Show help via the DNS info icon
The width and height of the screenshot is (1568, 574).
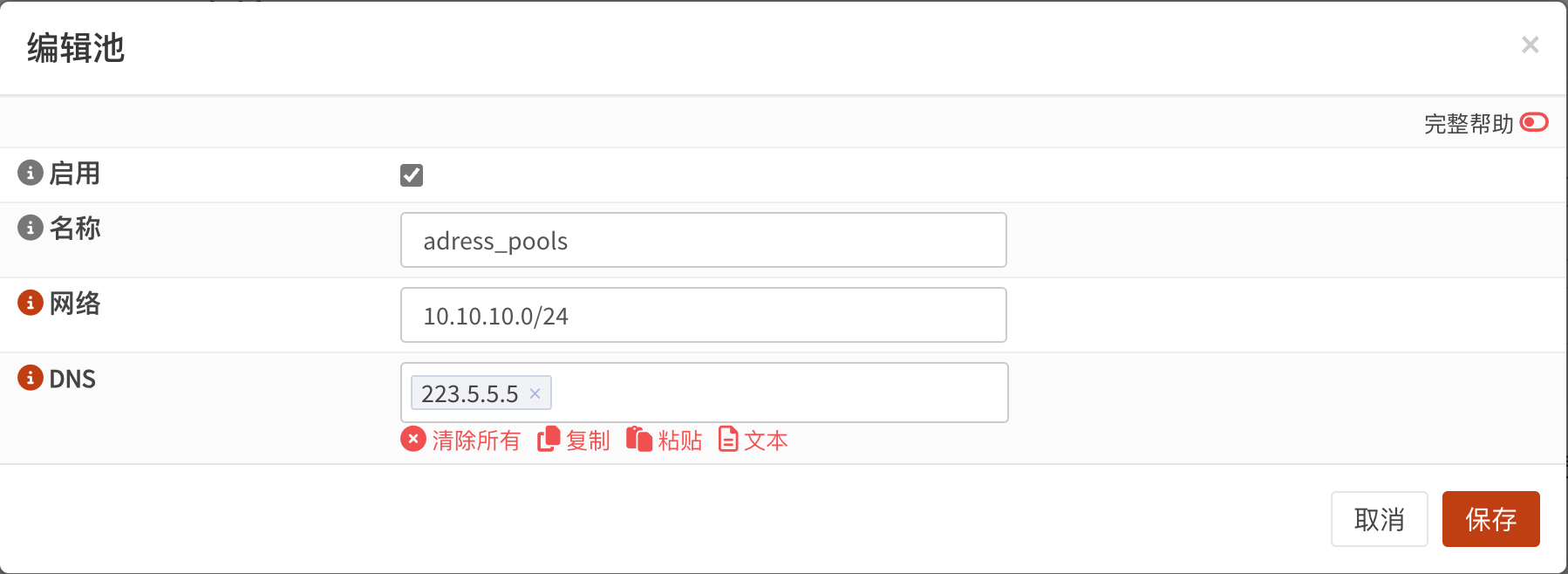coord(31,378)
